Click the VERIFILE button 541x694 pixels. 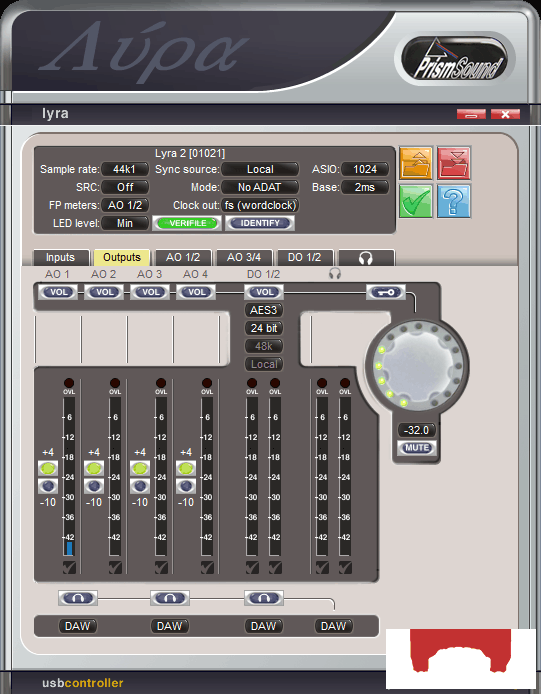[x=187, y=223]
